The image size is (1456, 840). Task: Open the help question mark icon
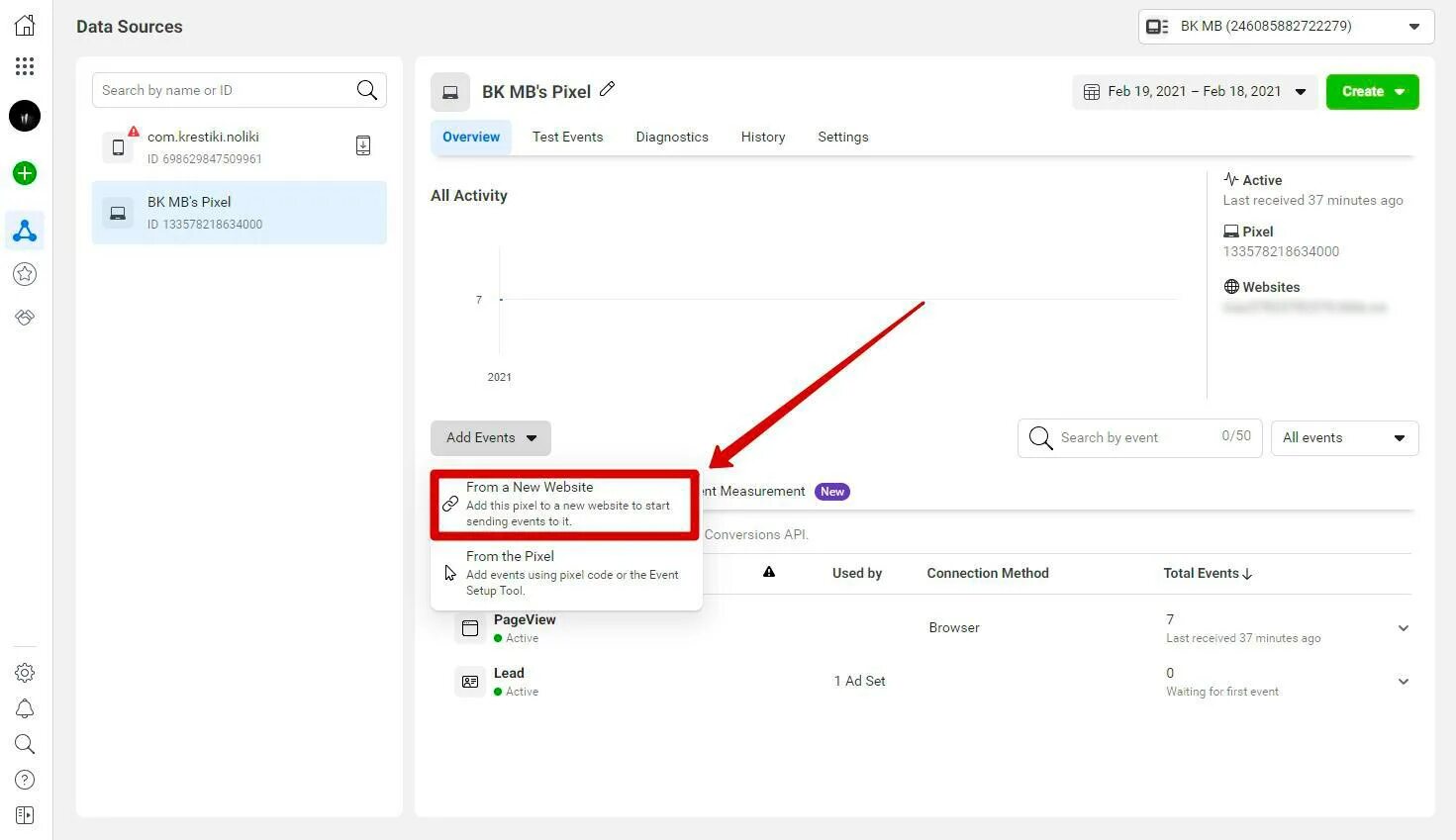point(25,780)
